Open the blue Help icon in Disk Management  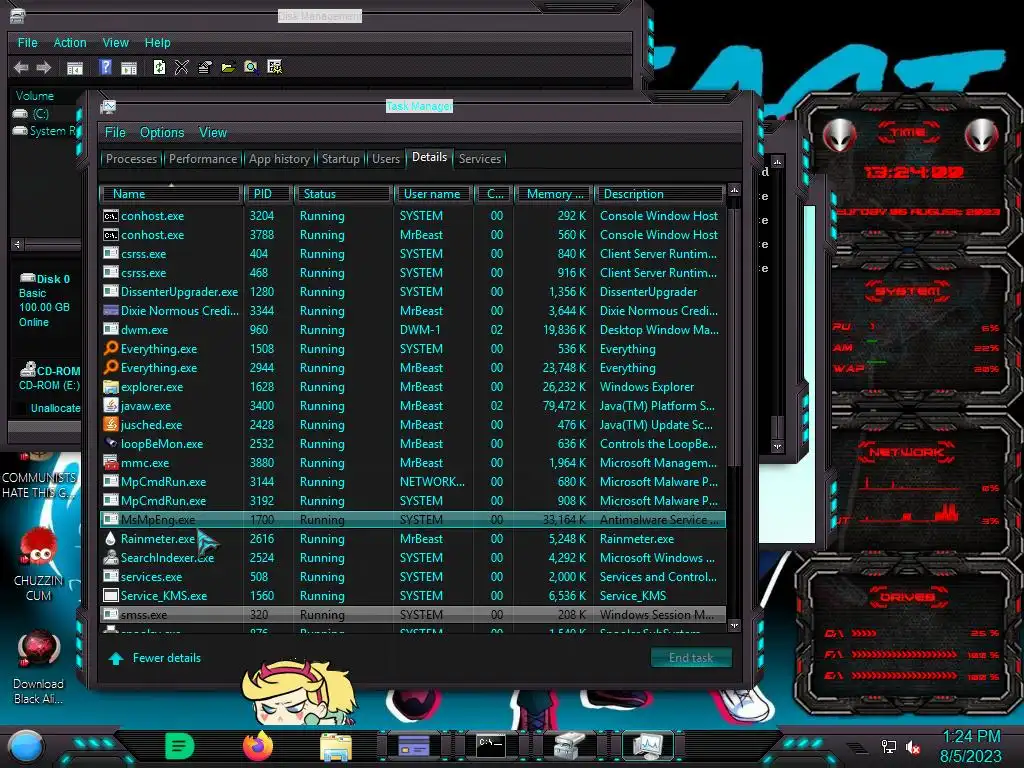[x=105, y=67]
